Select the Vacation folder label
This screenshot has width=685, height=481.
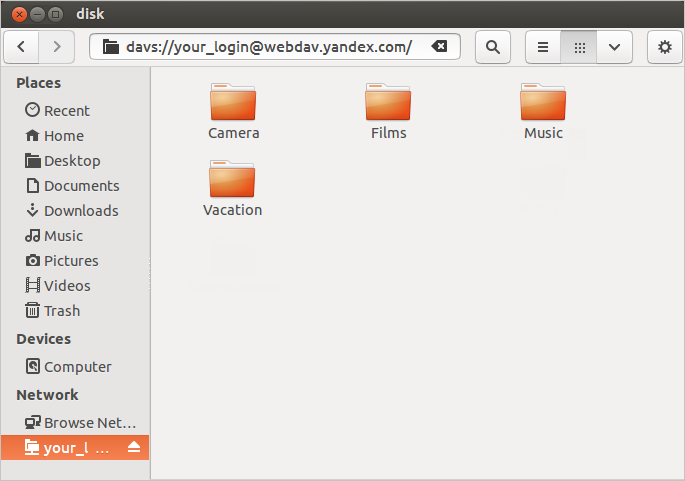click(232, 210)
